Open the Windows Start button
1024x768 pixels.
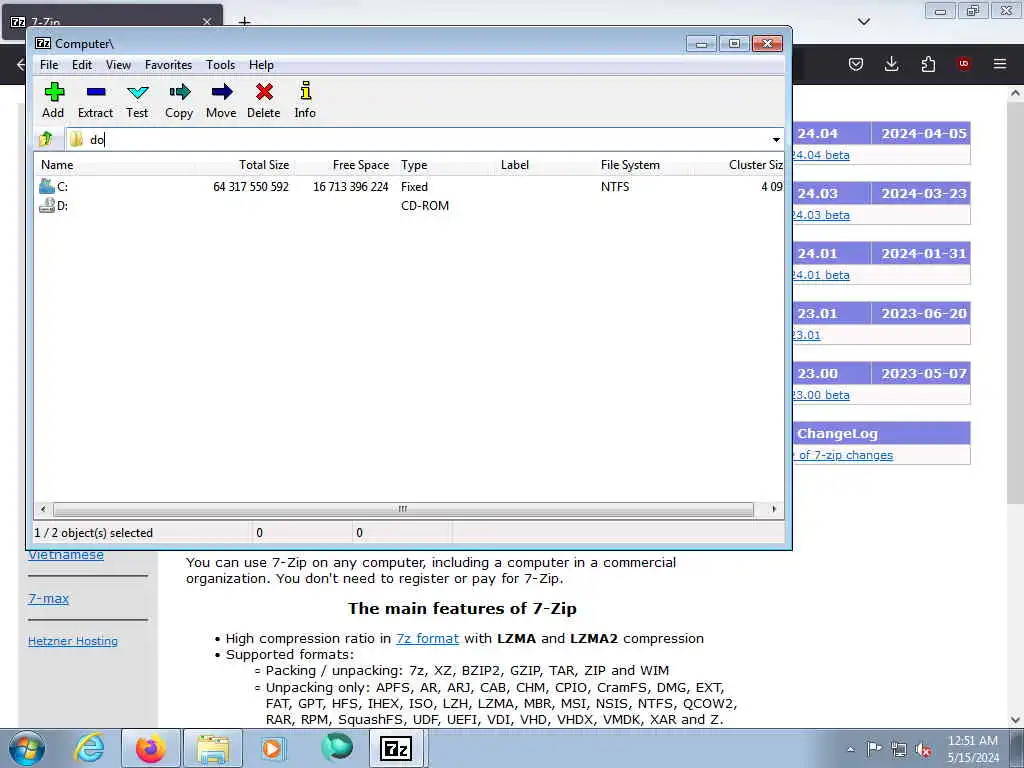pos(26,748)
